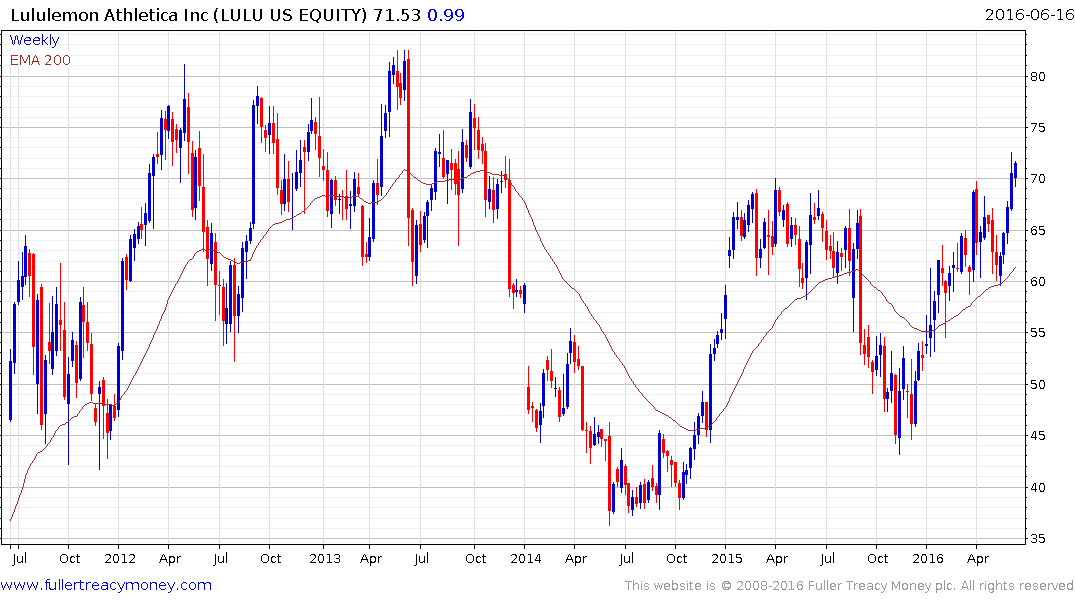
Task: Click the Lululemon Athletica Inc chart title
Action: [x=189, y=14]
